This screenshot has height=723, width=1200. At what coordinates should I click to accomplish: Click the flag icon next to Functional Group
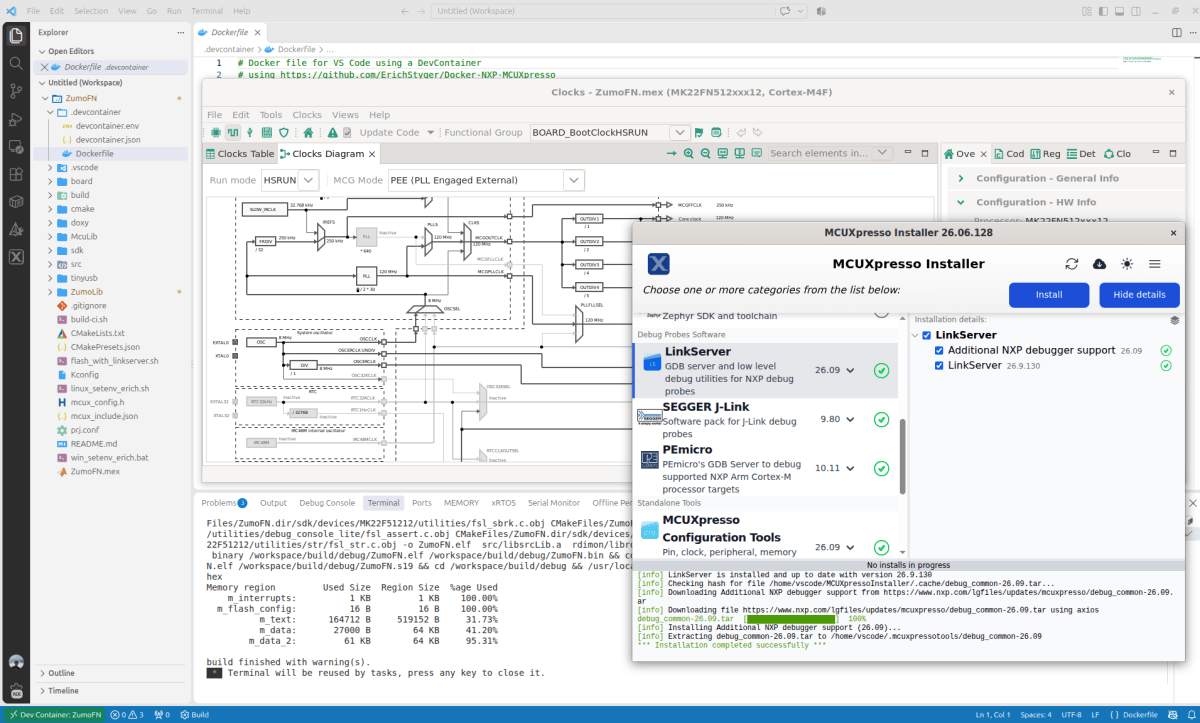pos(700,132)
